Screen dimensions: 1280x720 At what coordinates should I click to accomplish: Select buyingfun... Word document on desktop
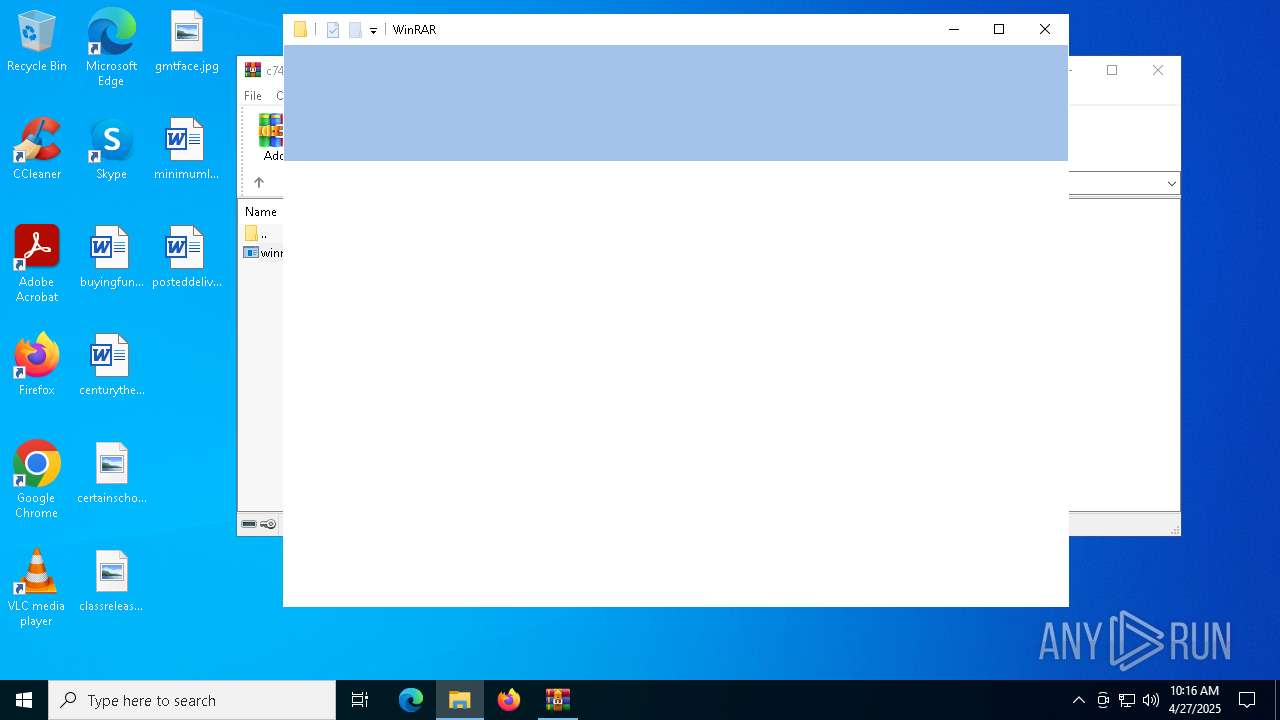tap(111, 257)
